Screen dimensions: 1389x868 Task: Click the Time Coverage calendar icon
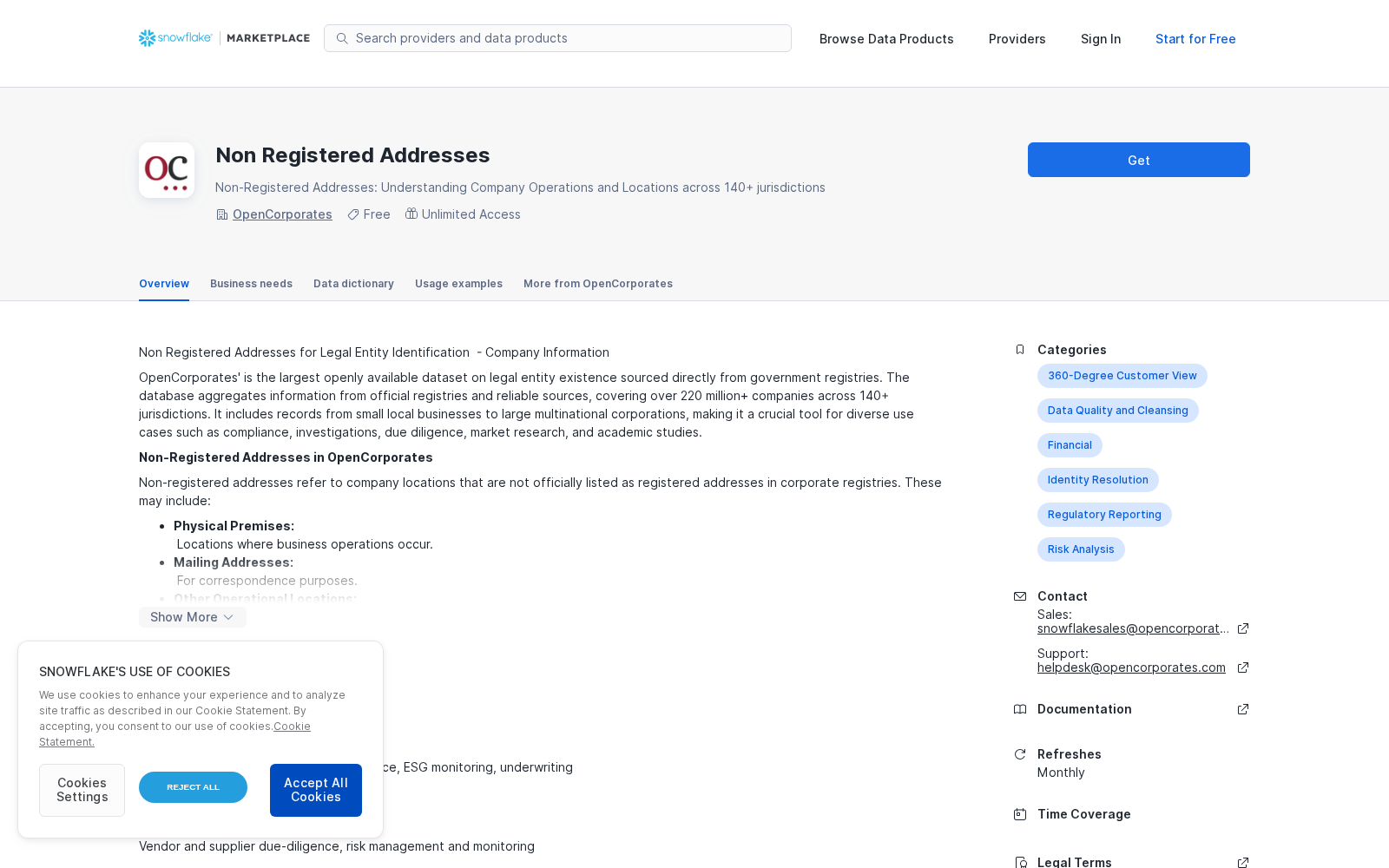(x=1020, y=814)
